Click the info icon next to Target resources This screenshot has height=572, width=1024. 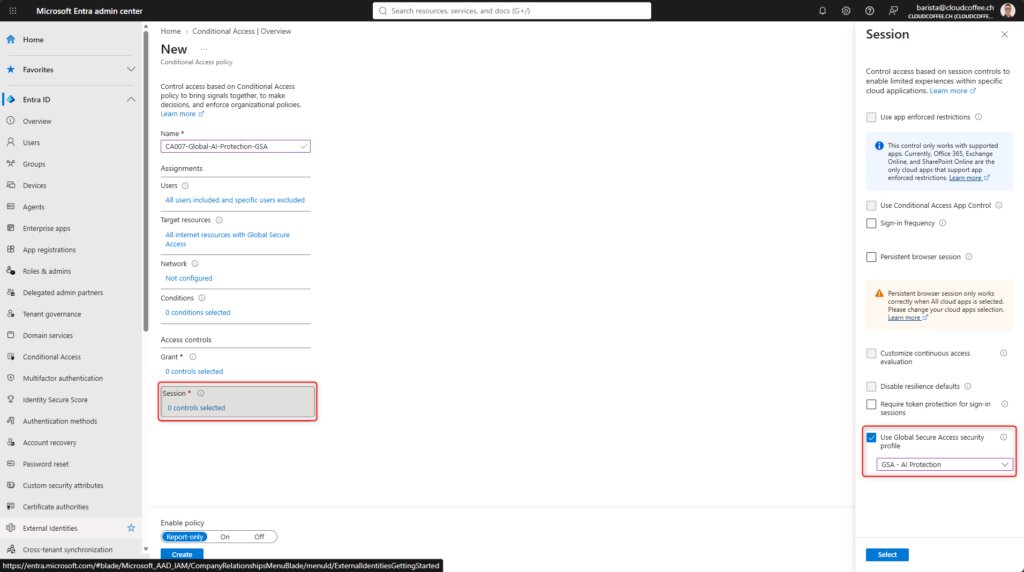[x=219, y=220]
